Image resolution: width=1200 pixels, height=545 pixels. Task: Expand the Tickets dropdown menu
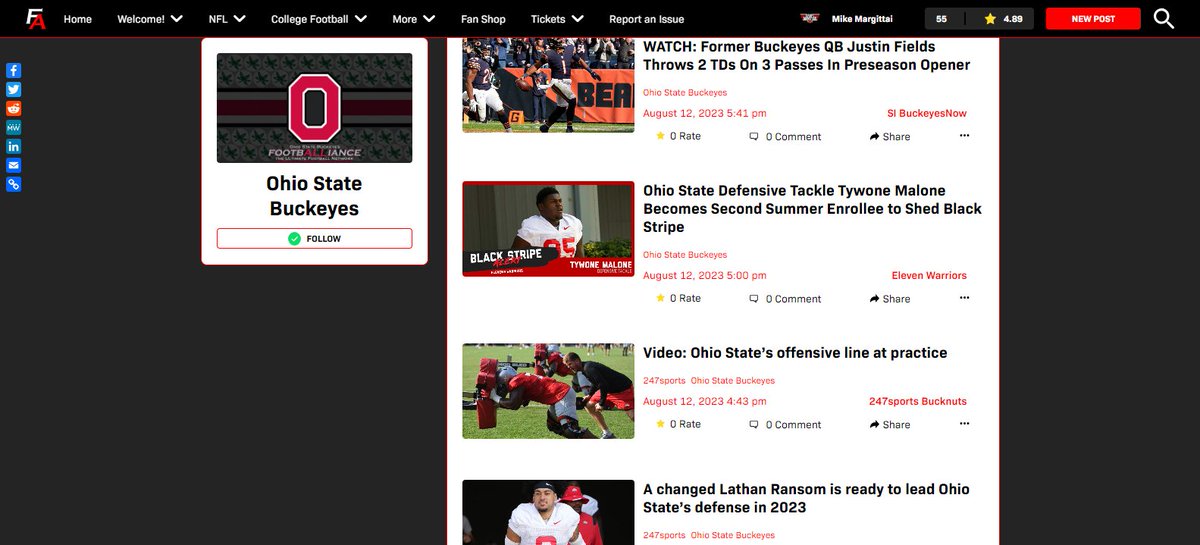coord(557,18)
